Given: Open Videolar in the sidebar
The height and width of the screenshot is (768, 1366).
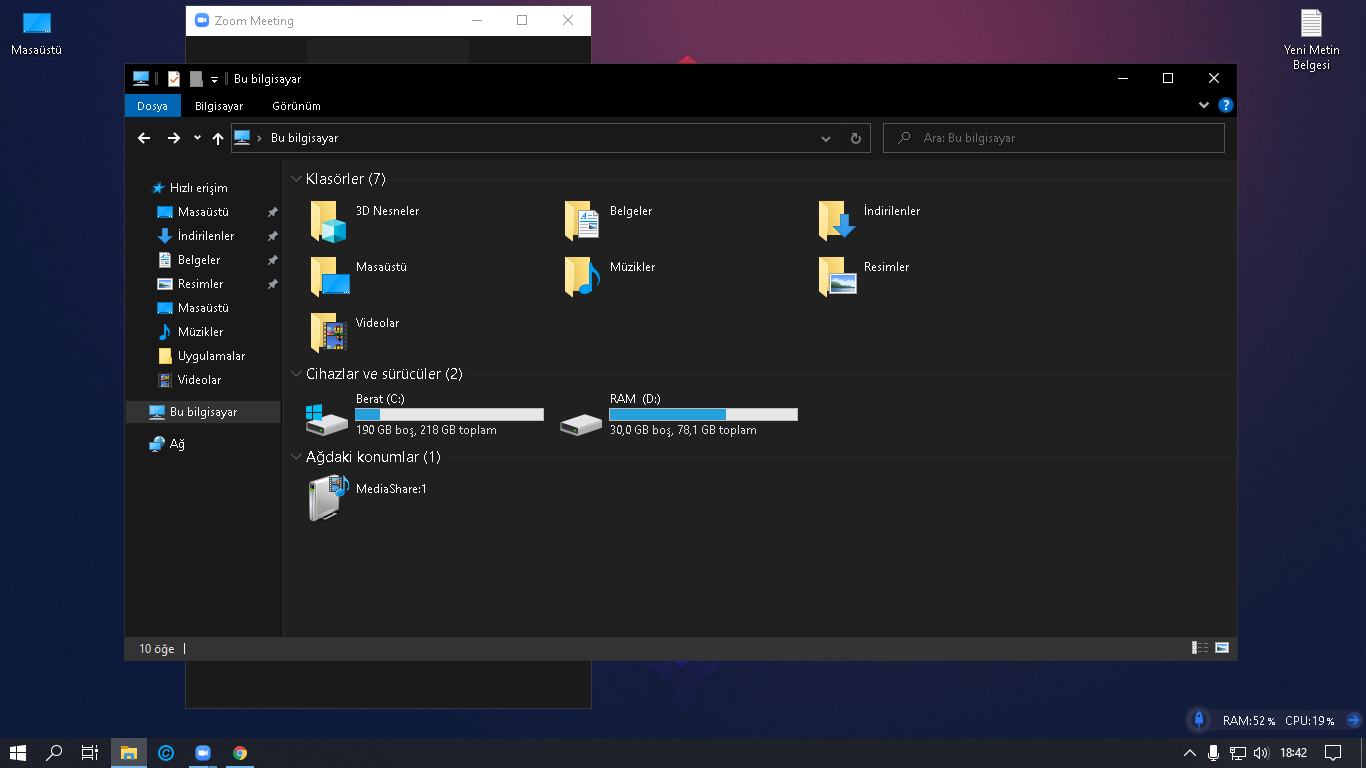Looking at the screenshot, I should pos(189,380).
